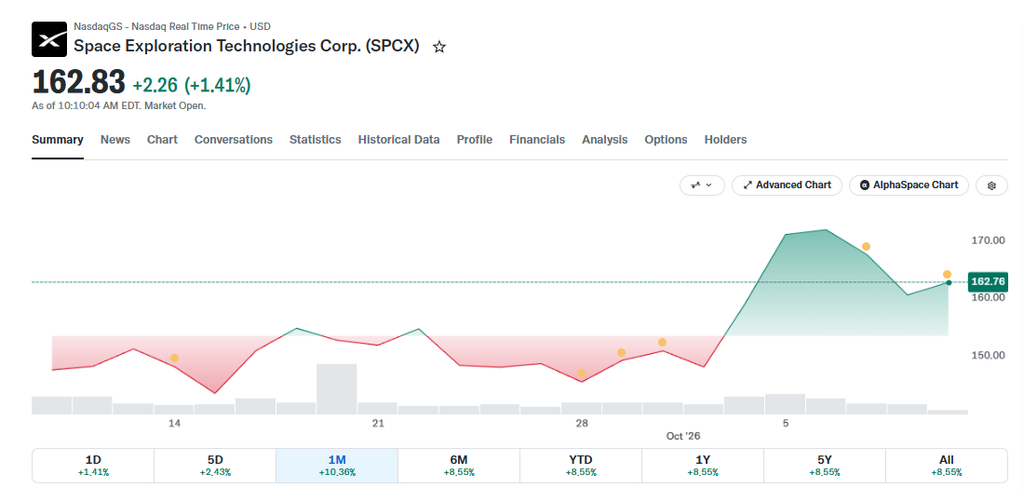This screenshot has height=491, width=1024.
Task: Open the Advanced Chart button
Action: tap(787, 185)
